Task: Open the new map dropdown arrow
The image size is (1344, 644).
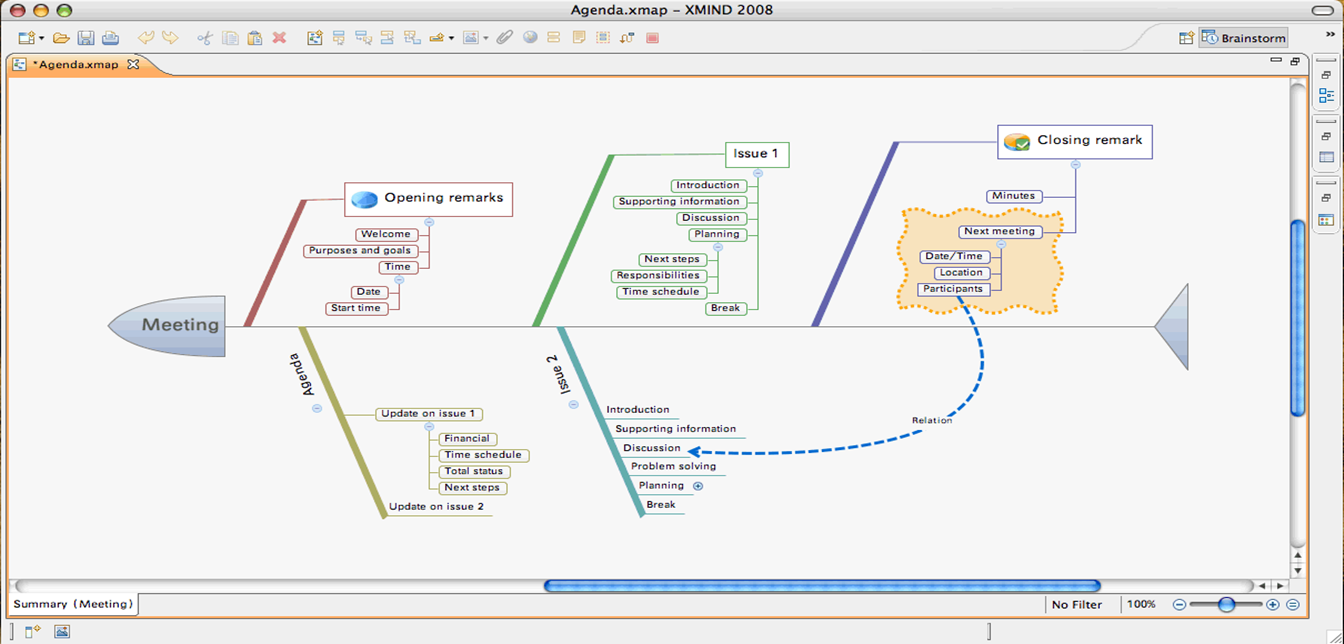Action: pyautogui.click(x=41, y=39)
